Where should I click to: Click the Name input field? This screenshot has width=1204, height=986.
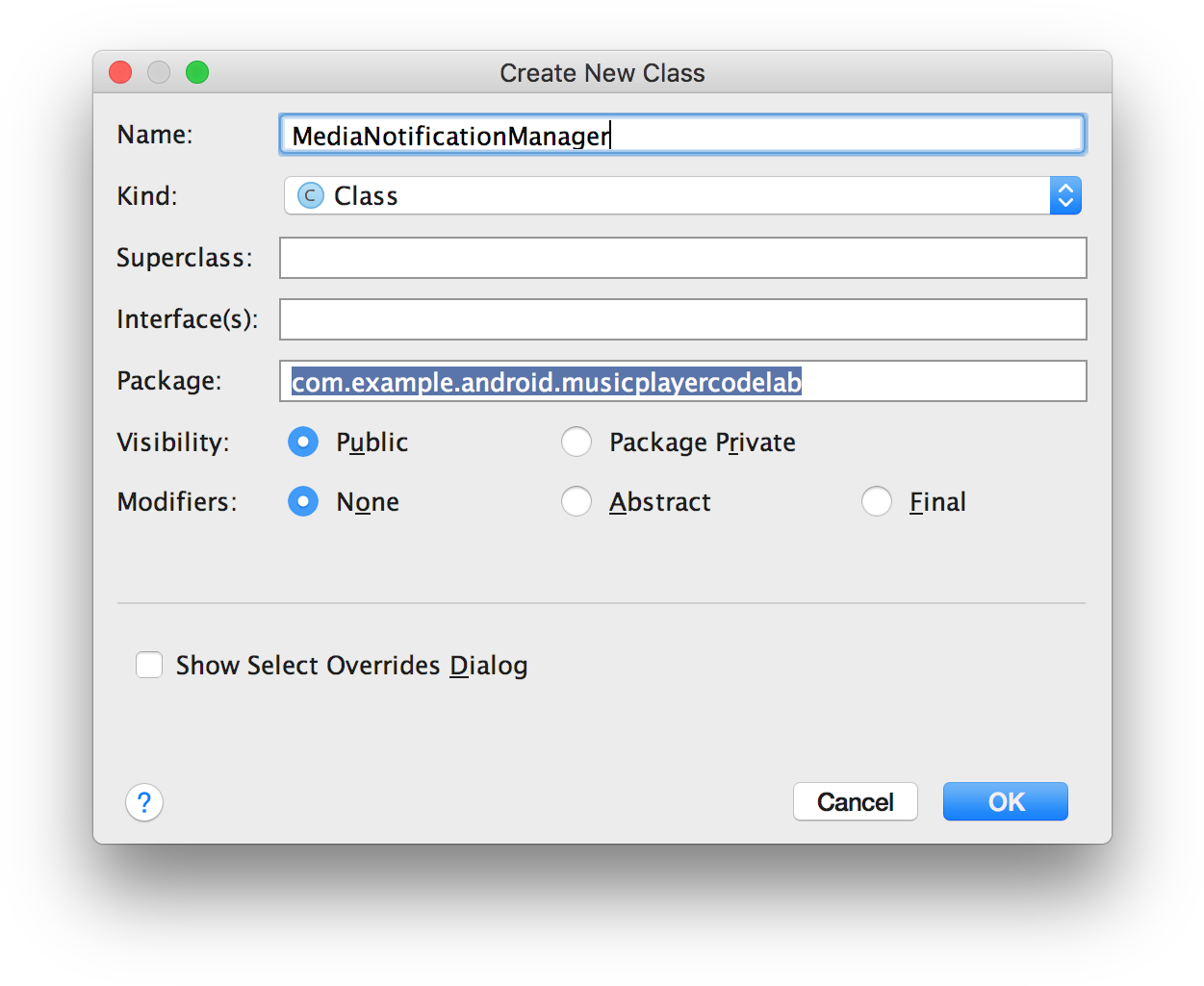pyautogui.click(x=682, y=135)
